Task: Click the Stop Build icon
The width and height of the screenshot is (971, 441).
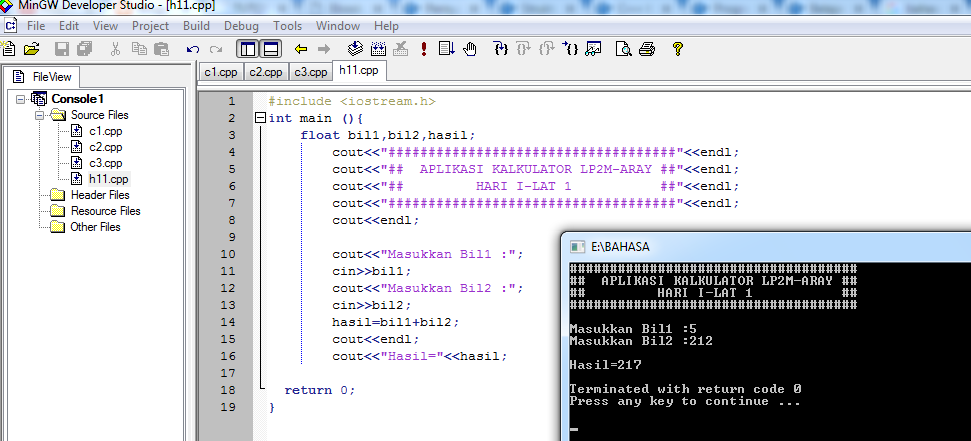Action: pyautogui.click(x=401, y=48)
